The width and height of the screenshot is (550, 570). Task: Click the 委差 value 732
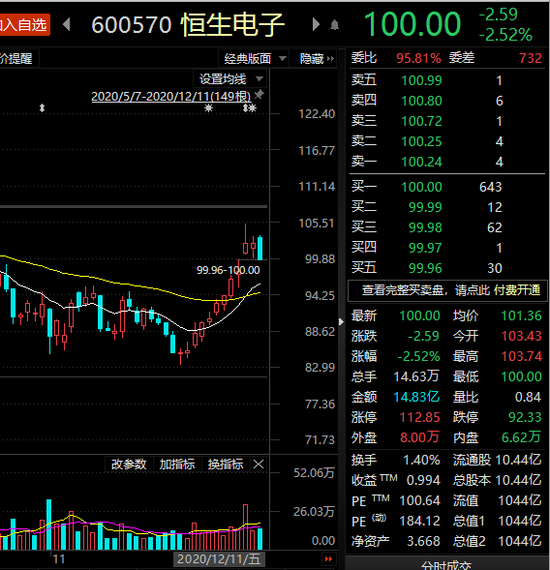(x=530, y=58)
